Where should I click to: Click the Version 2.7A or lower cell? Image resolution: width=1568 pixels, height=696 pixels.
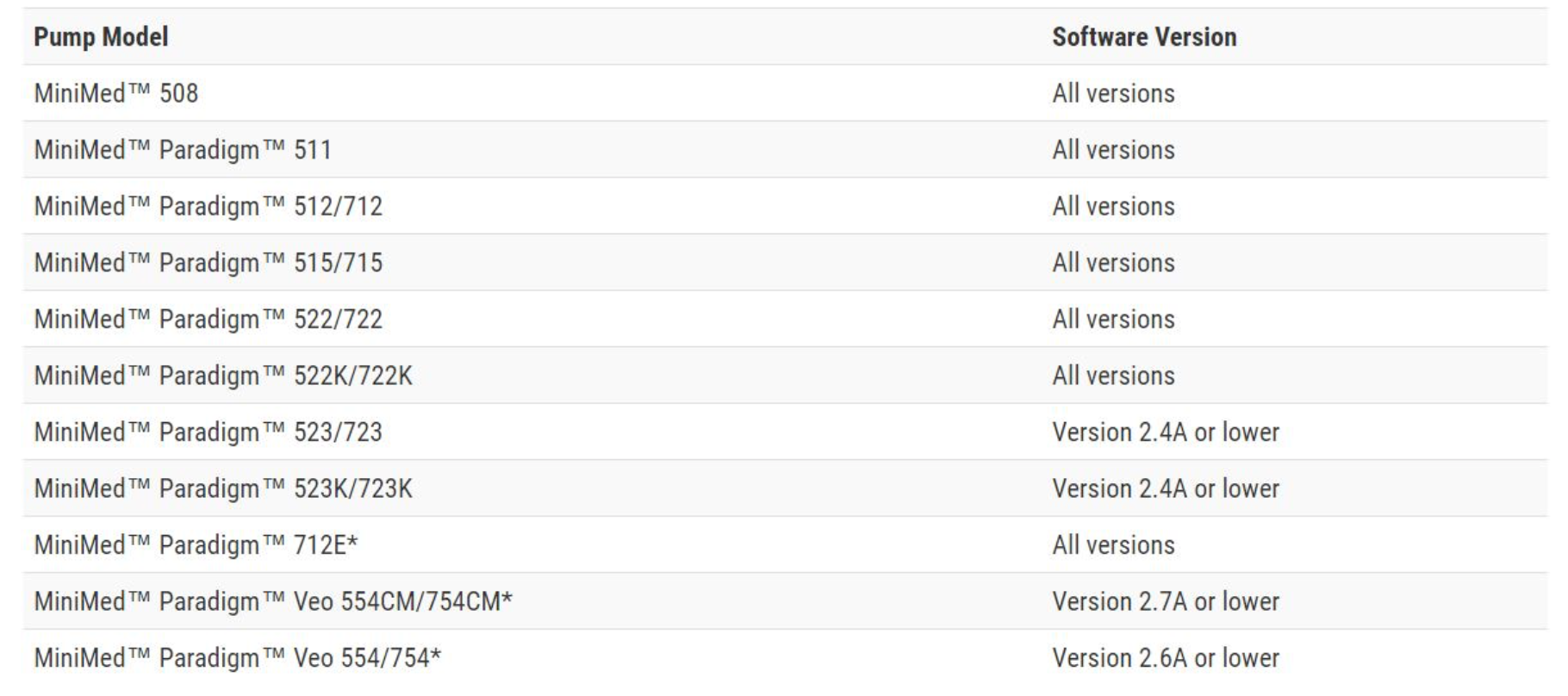click(1166, 601)
